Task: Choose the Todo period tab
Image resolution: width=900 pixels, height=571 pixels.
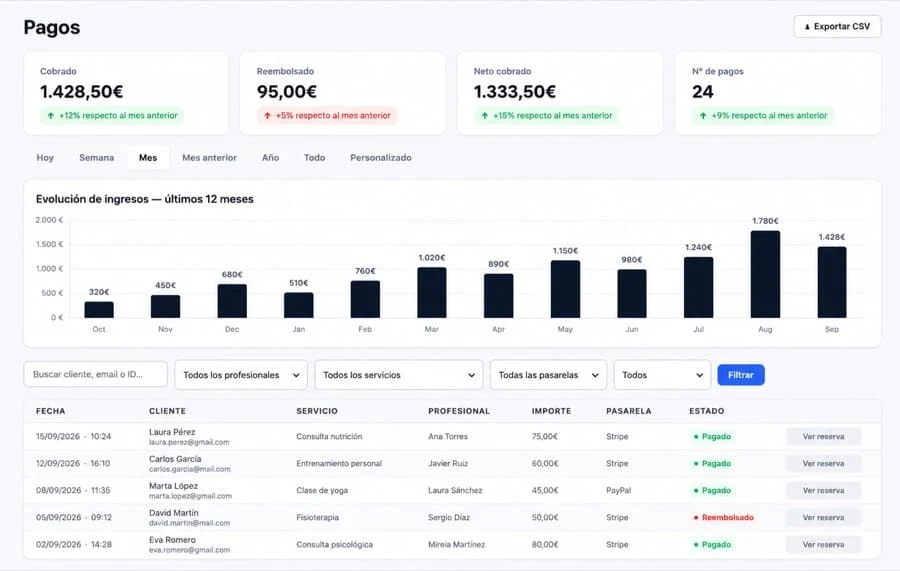Action: [x=314, y=157]
